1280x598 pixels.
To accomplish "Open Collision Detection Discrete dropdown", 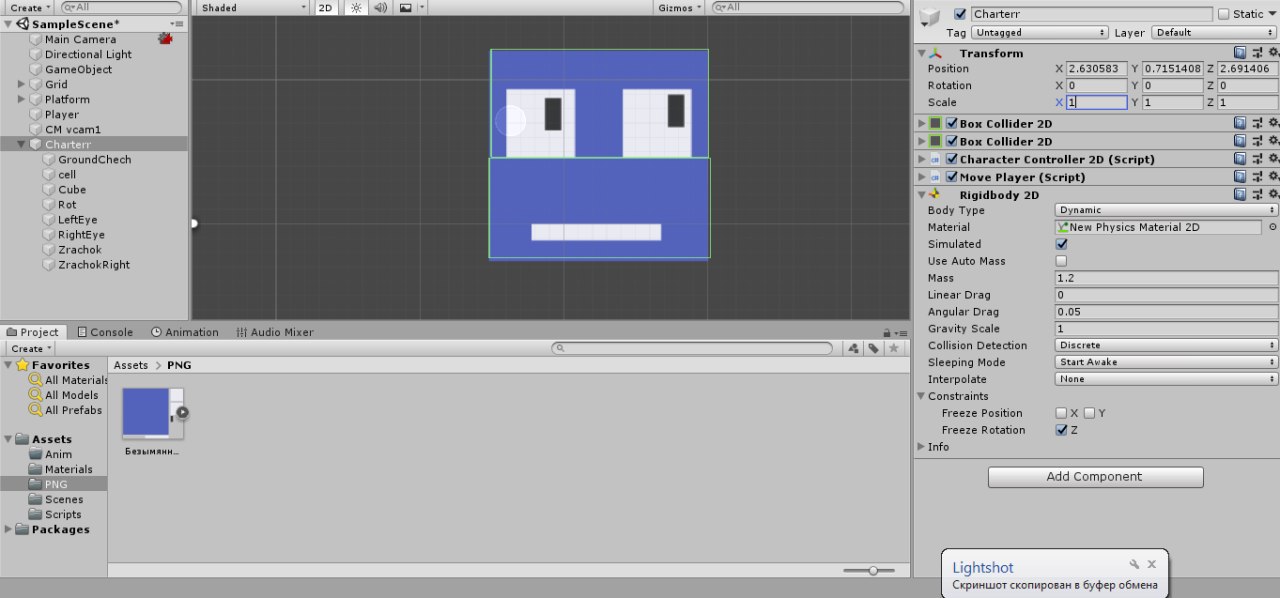I will coord(1167,345).
